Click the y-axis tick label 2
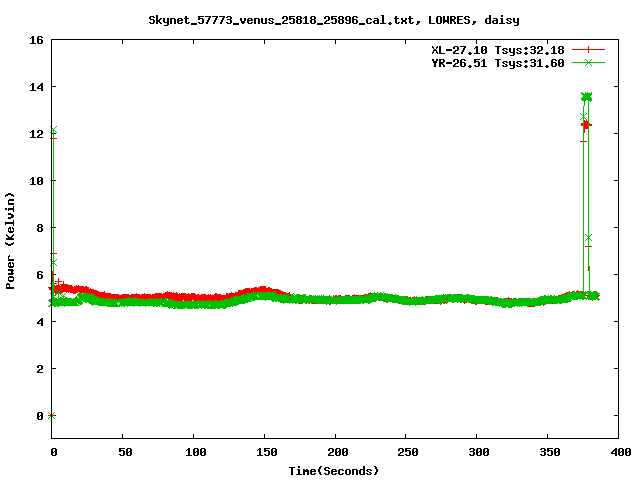Viewport: 640px width, 480px height. (40, 369)
